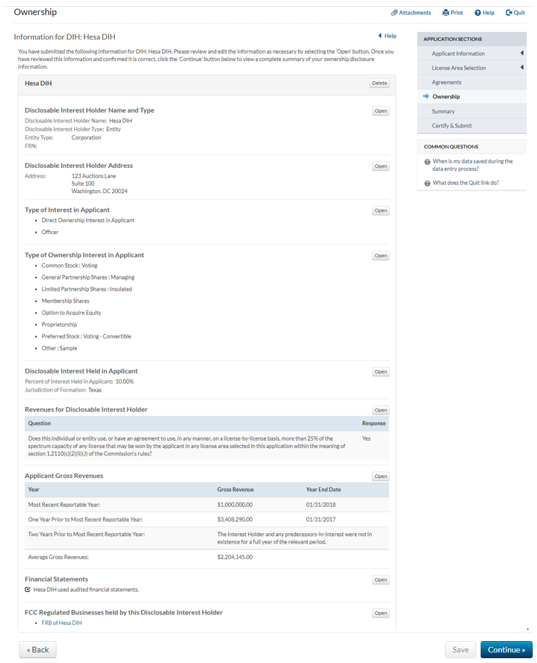Open the FRB of Hesa DIH link

coord(62,623)
